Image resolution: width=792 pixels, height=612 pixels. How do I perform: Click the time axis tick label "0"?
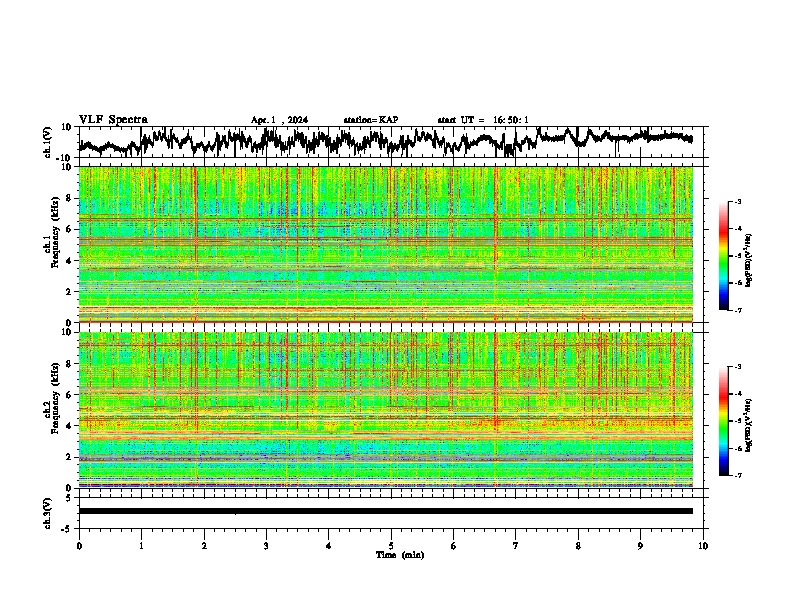(x=79, y=546)
